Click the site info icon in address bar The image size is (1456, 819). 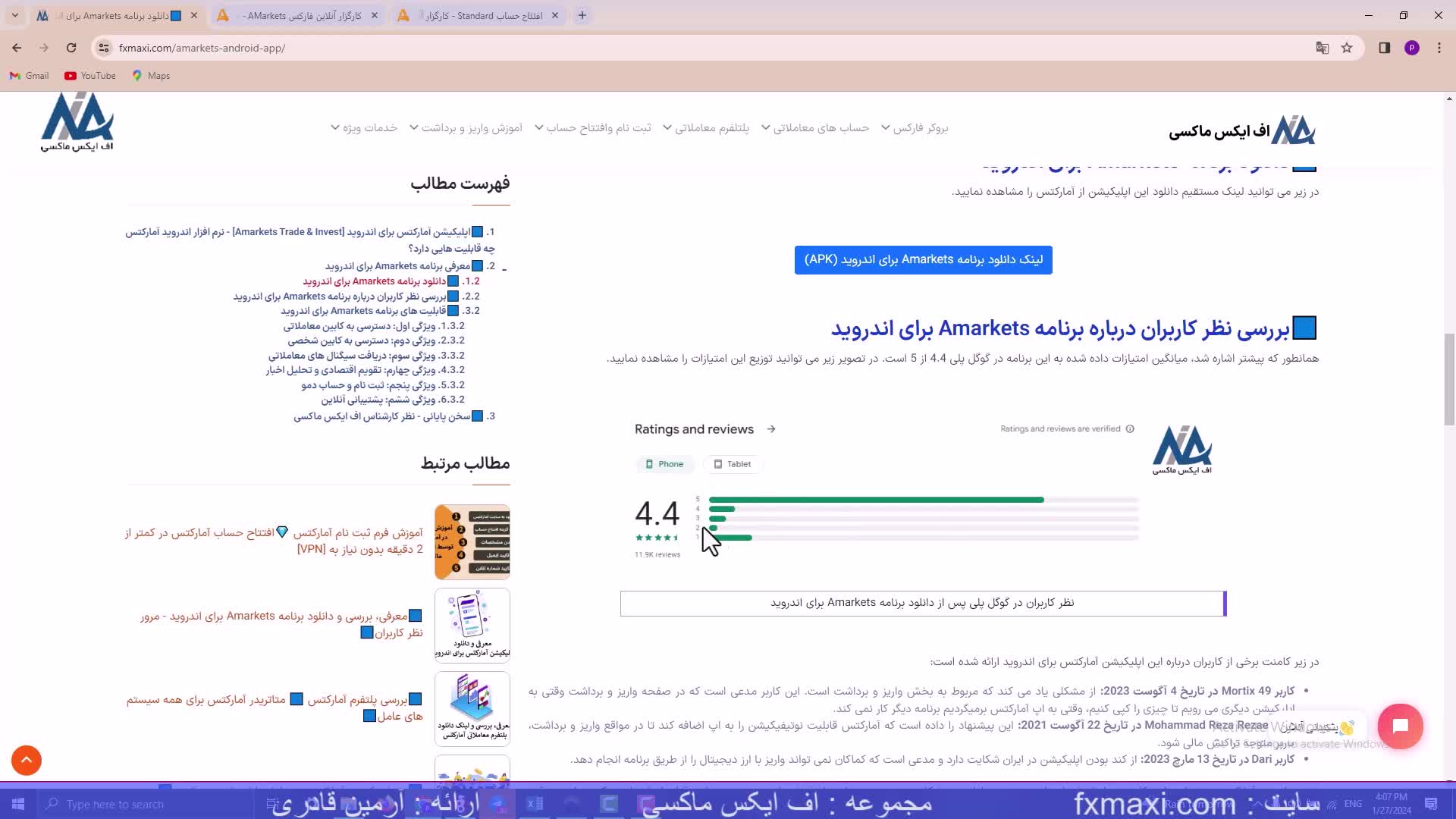(x=104, y=48)
